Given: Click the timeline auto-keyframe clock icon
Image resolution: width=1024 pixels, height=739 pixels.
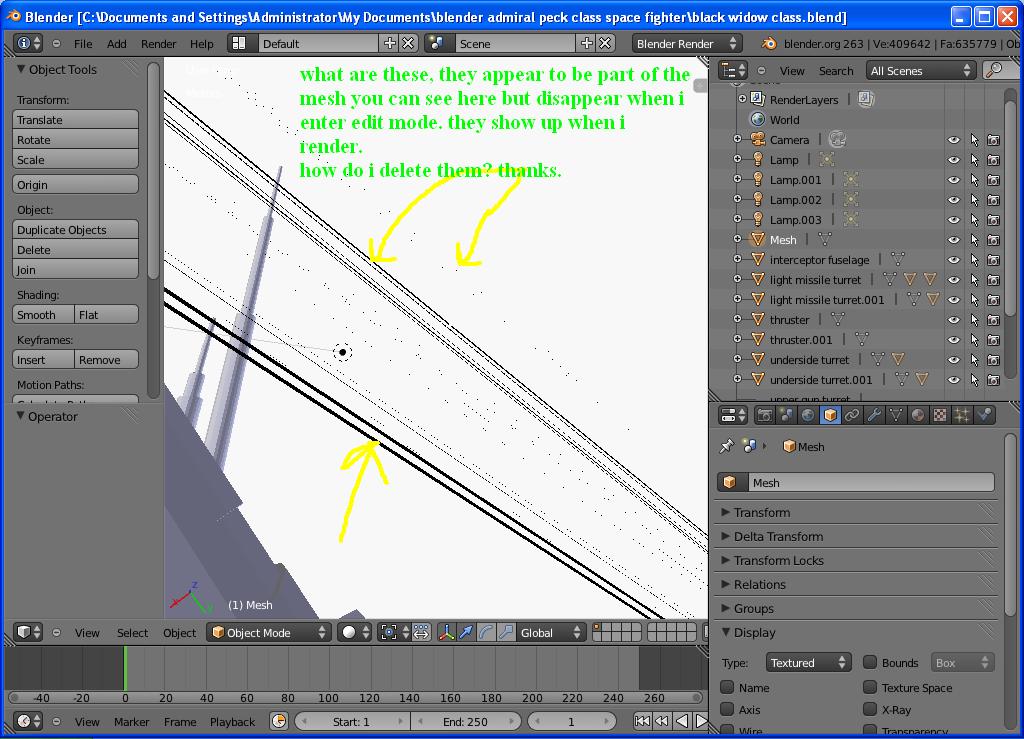Looking at the screenshot, I should click(x=279, y=721).
